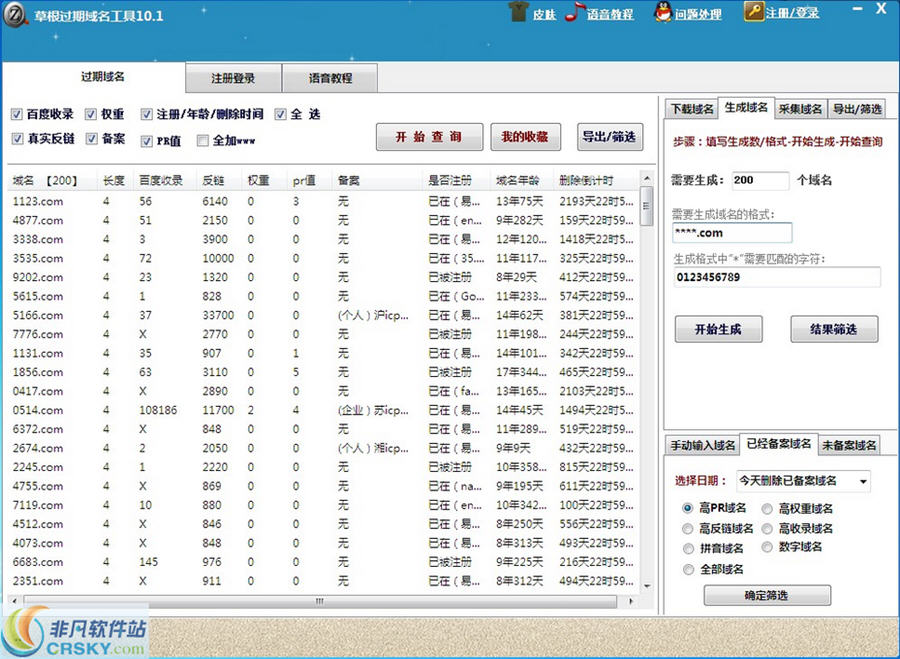Click the 需要生成 count input field
900x659 pixels.
[x=760, y=180]
